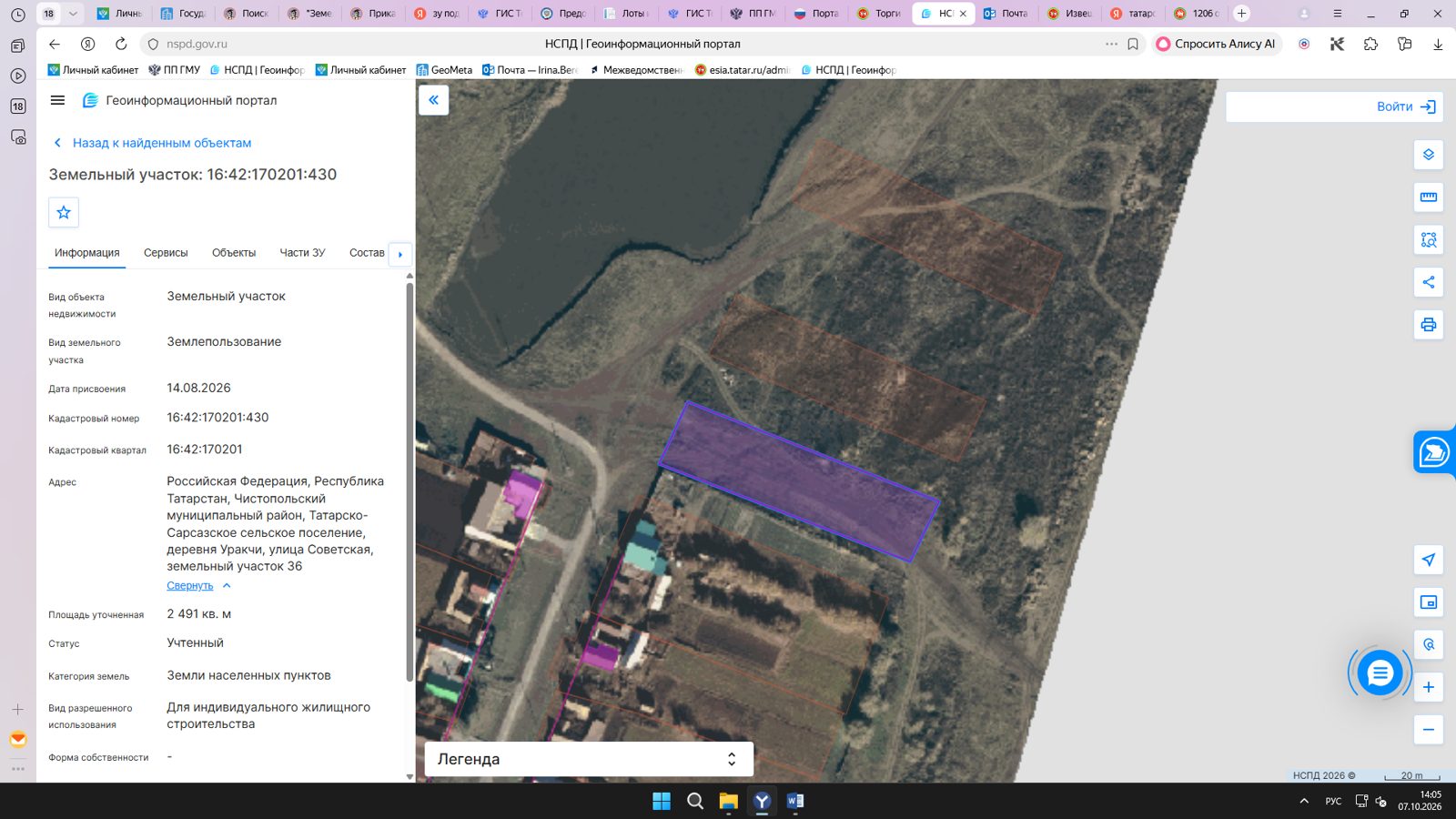Open browser extensions puzzle icon

1370,44
